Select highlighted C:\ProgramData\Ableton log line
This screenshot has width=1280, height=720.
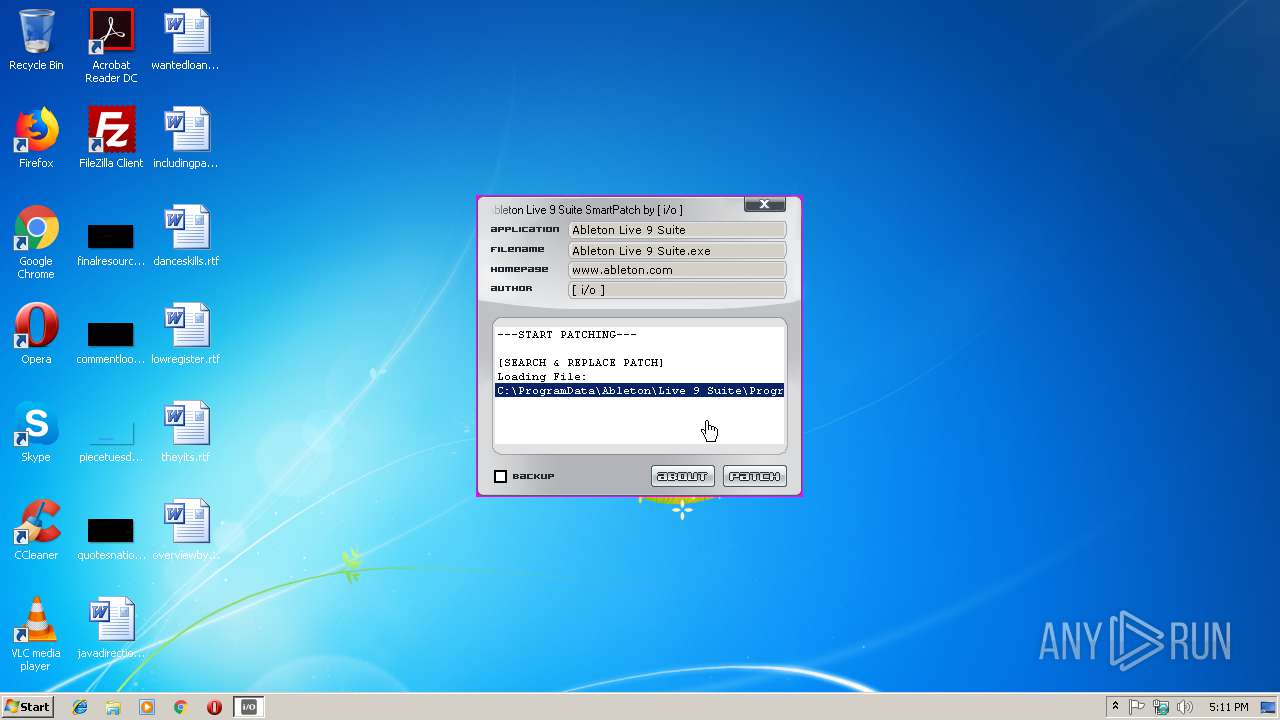tap(640, 391)
